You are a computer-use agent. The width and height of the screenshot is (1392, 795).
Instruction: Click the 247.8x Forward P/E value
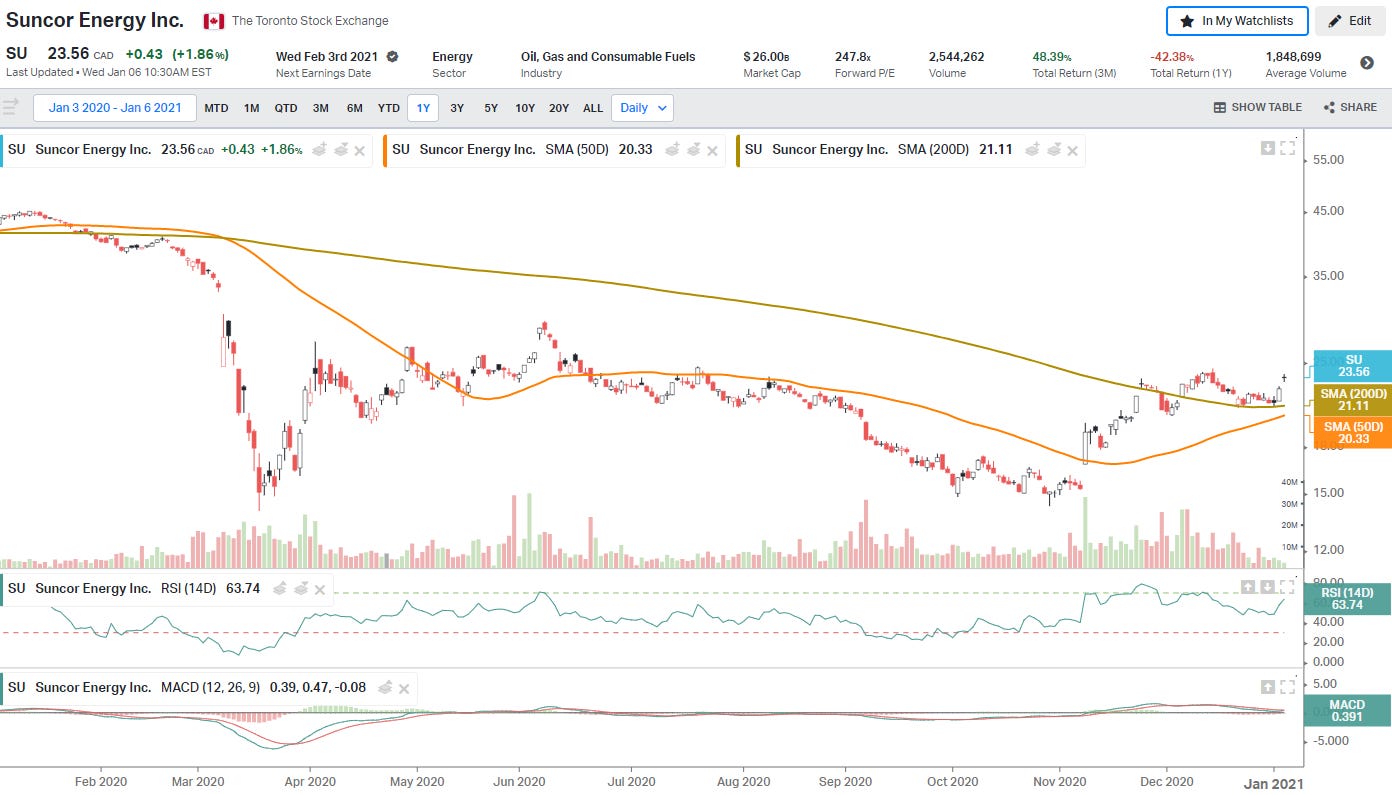[x=853, y=57]
